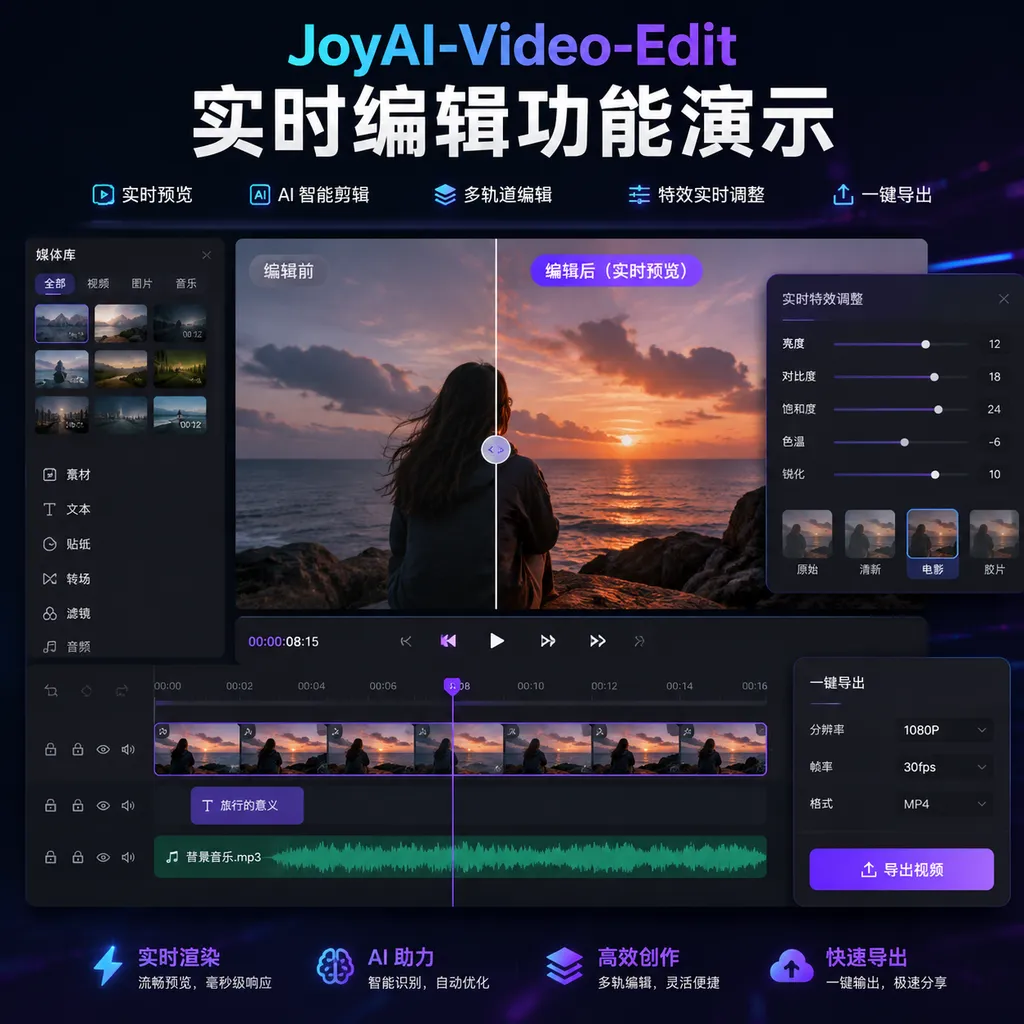Open the 滤镜 filters panel

(66, 613)
